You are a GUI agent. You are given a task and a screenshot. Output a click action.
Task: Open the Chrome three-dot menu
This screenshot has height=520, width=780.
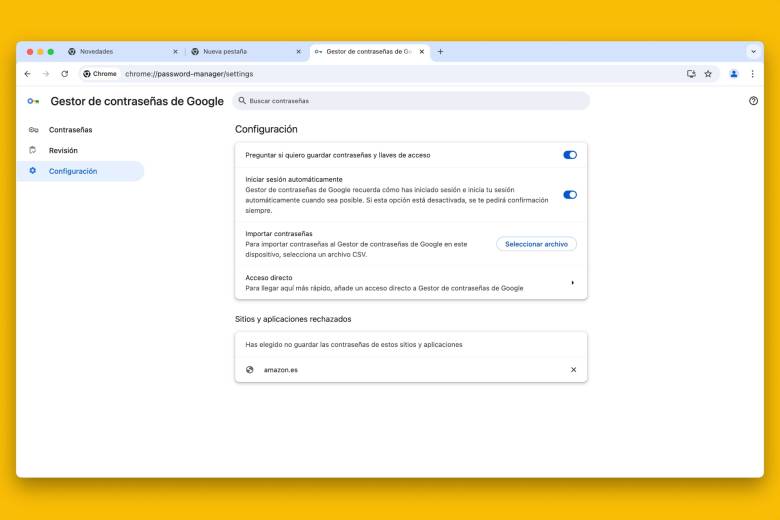[x=753, y=74]
